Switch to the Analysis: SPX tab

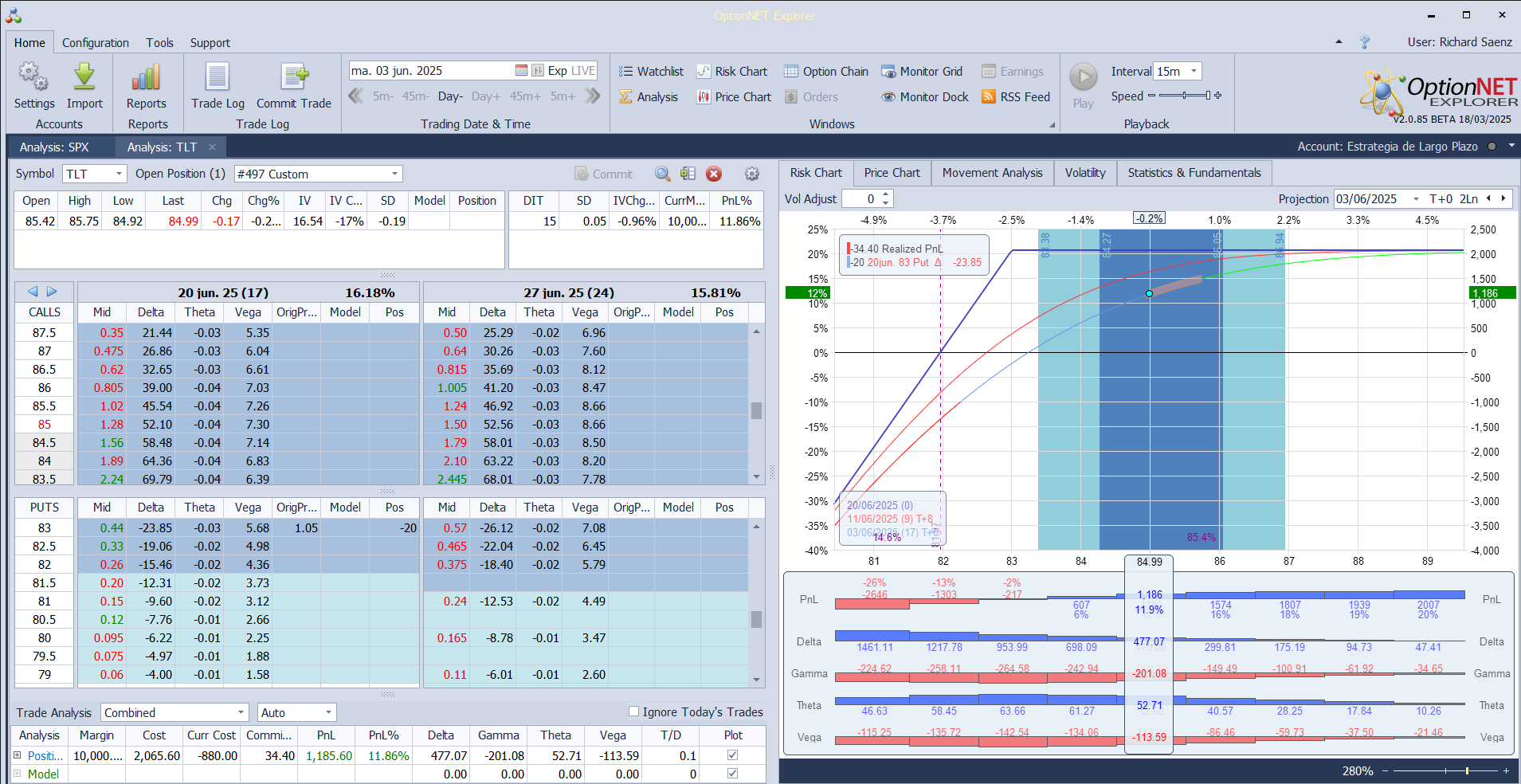pyautogui.click(x=54, y=147)
